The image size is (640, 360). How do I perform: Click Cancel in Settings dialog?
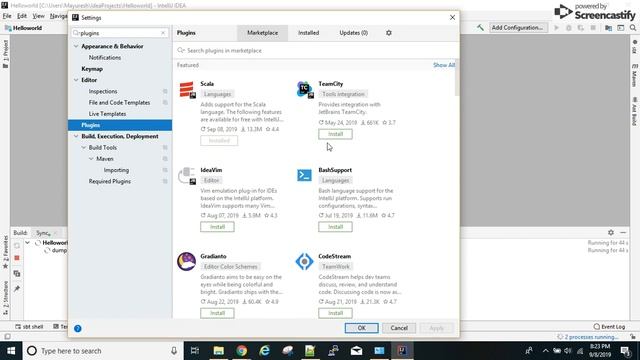click(x=399, y=328)
